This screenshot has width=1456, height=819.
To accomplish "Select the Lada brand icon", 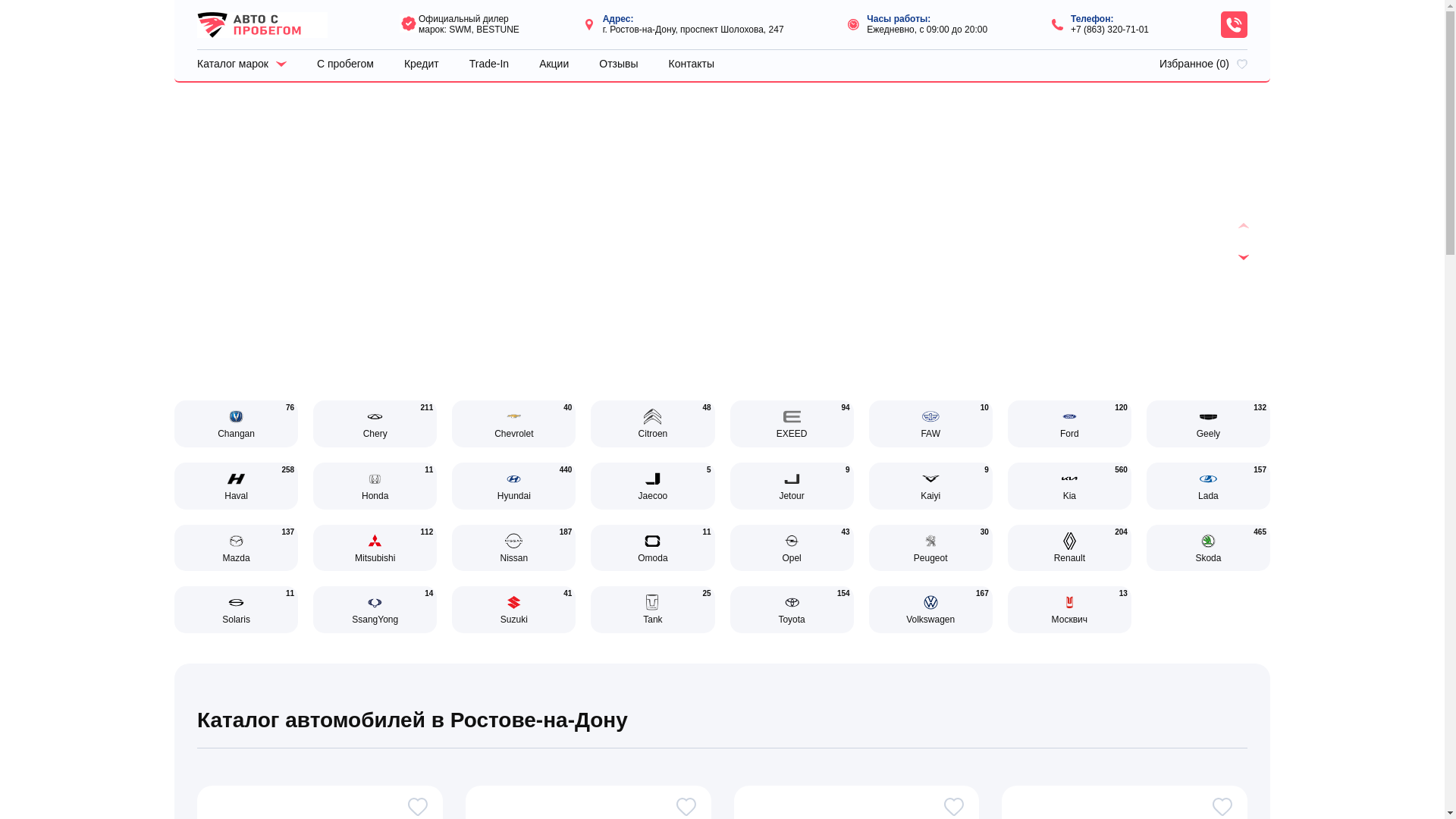I will pos(1208,479).
